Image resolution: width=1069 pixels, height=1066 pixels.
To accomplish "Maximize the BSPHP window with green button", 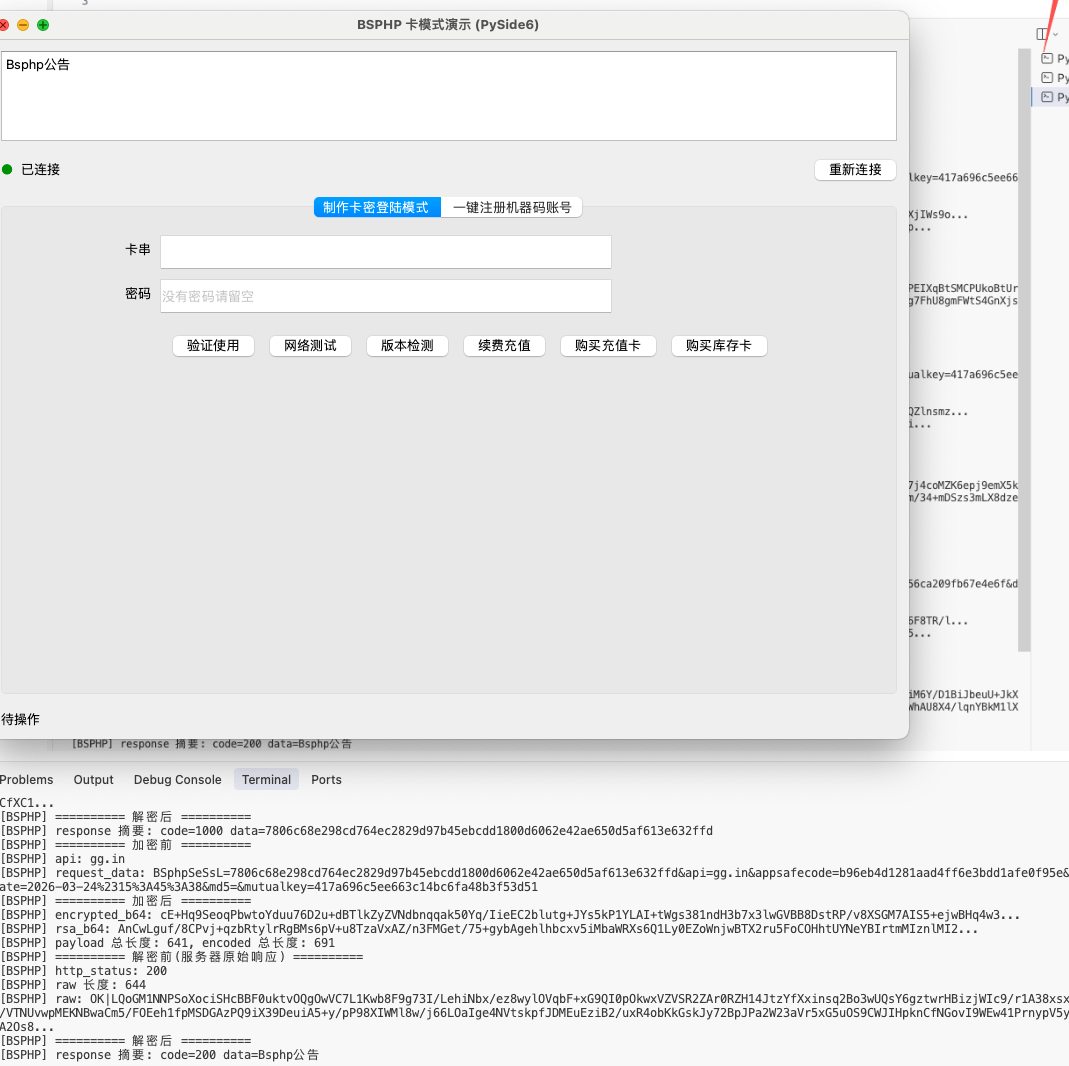I will click(43, 25).
